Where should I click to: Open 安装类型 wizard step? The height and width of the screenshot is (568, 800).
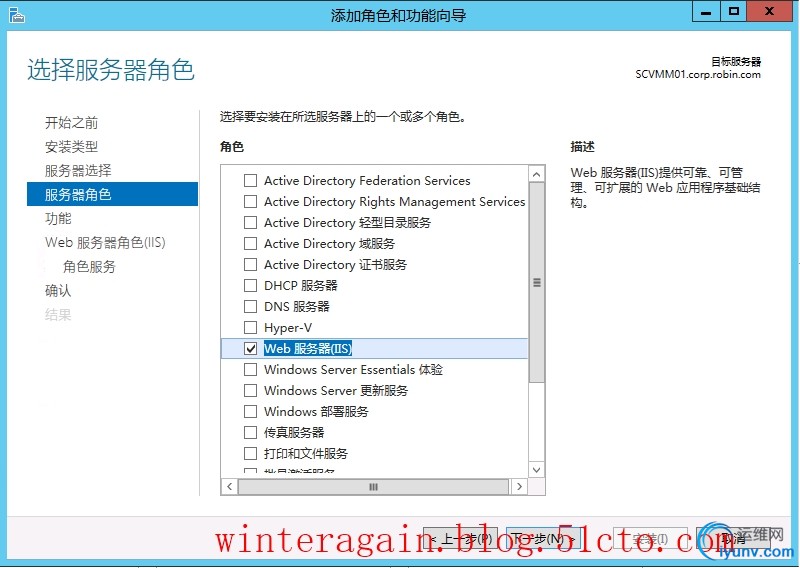tap(71, 146)
